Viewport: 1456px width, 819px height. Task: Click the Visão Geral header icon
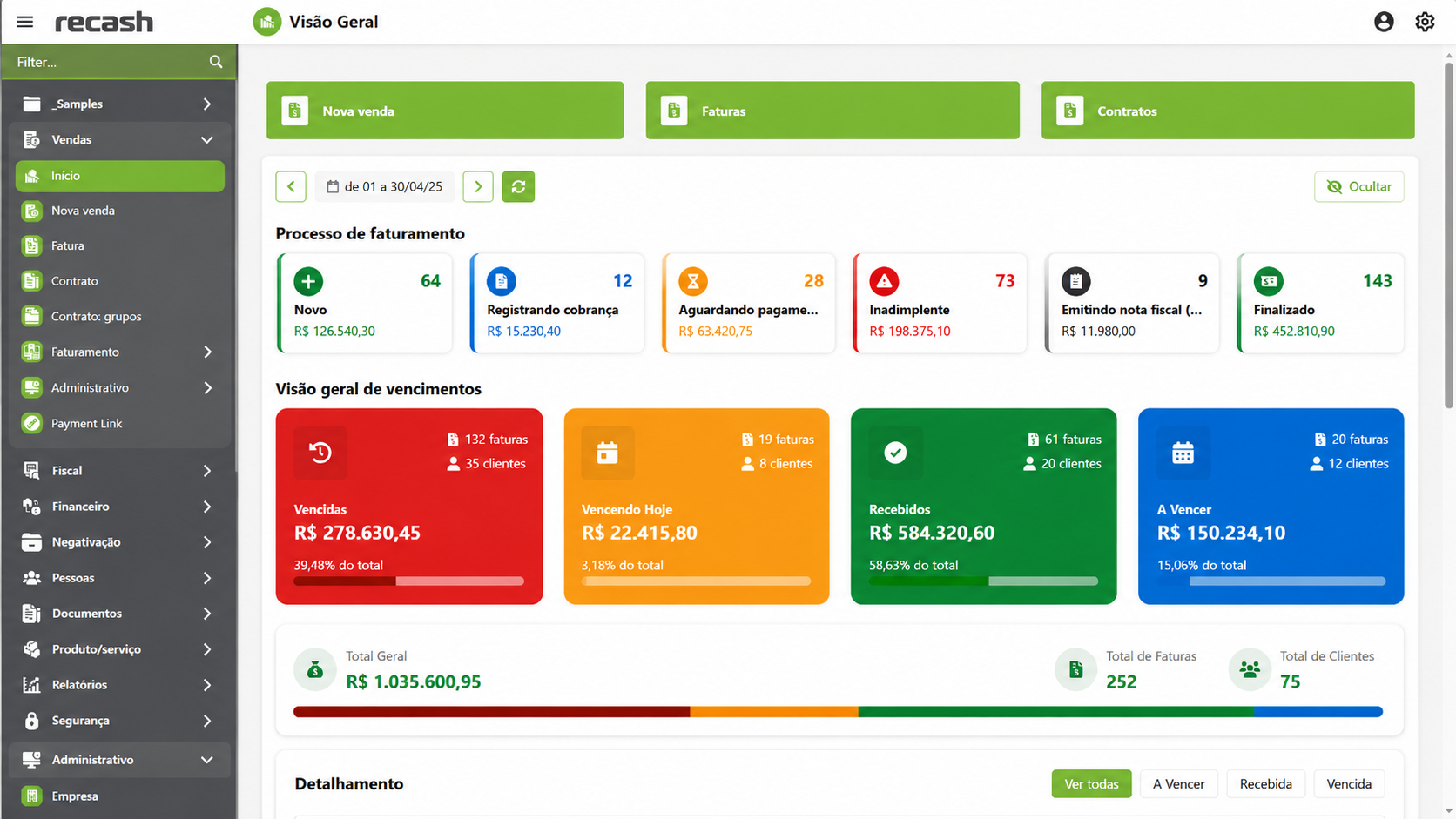tap(267, 22)
